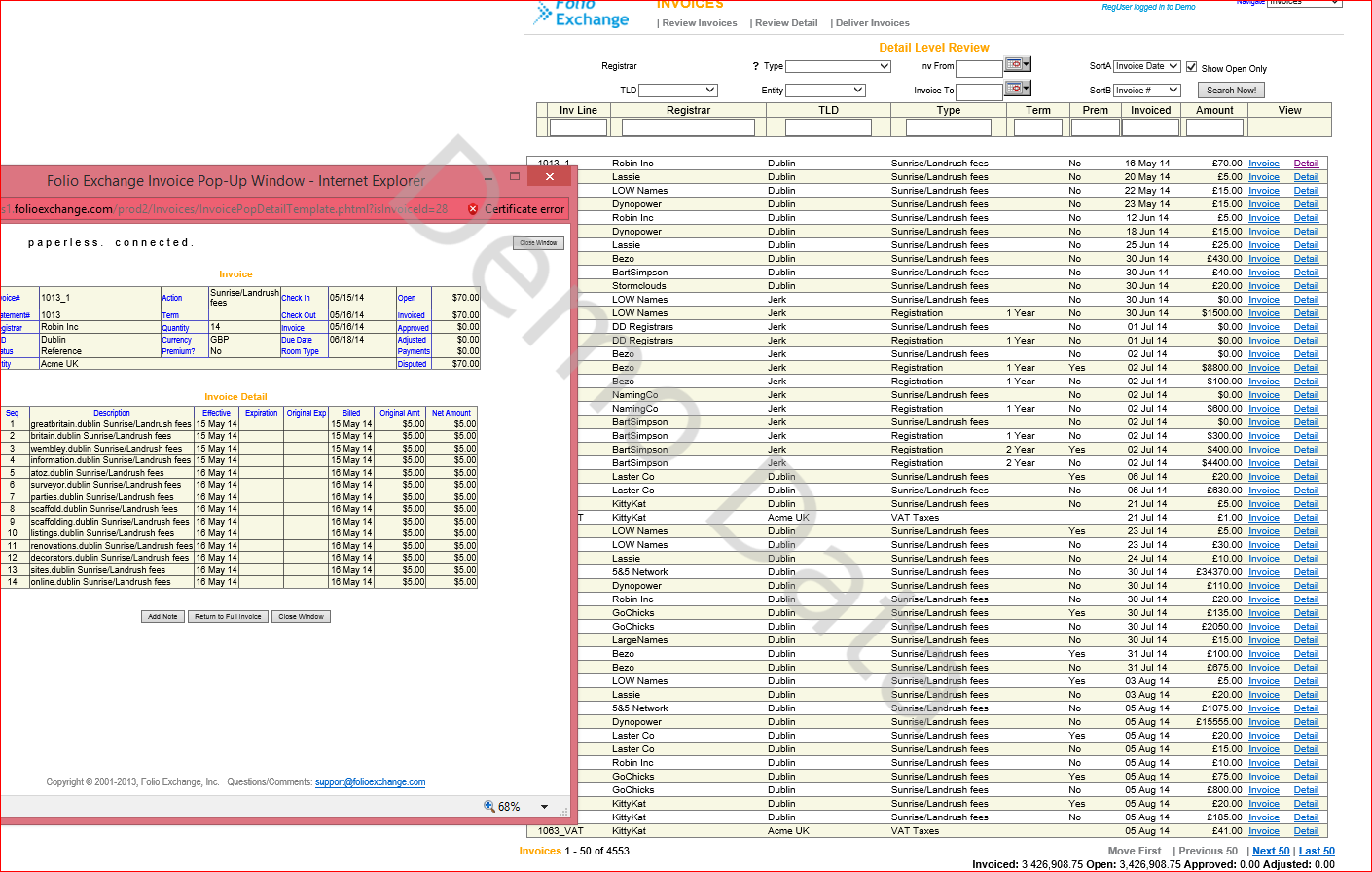Screen dimensions: 1372x872
Task: Select 'online.dublin Sunrise/Landrush fees' detail row text
Action: coord(100,582)
